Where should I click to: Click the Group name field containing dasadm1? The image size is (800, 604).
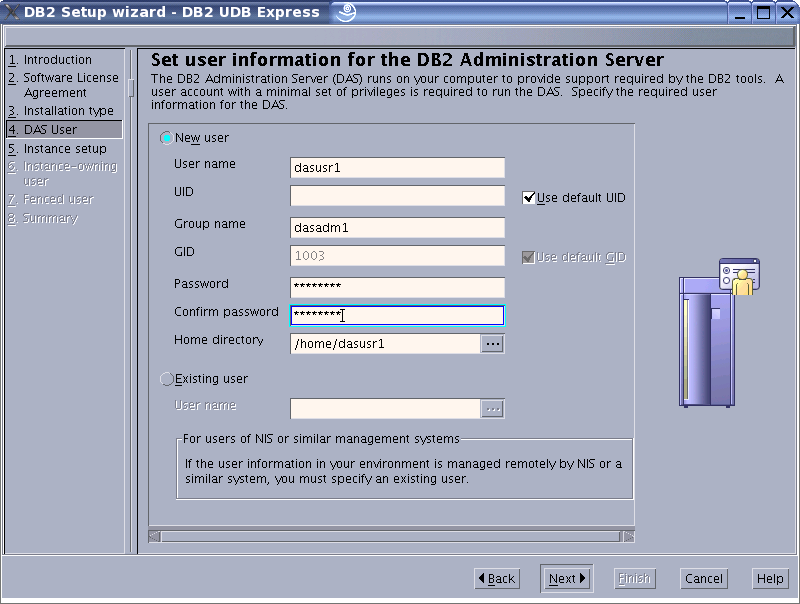tap(397, 228)
